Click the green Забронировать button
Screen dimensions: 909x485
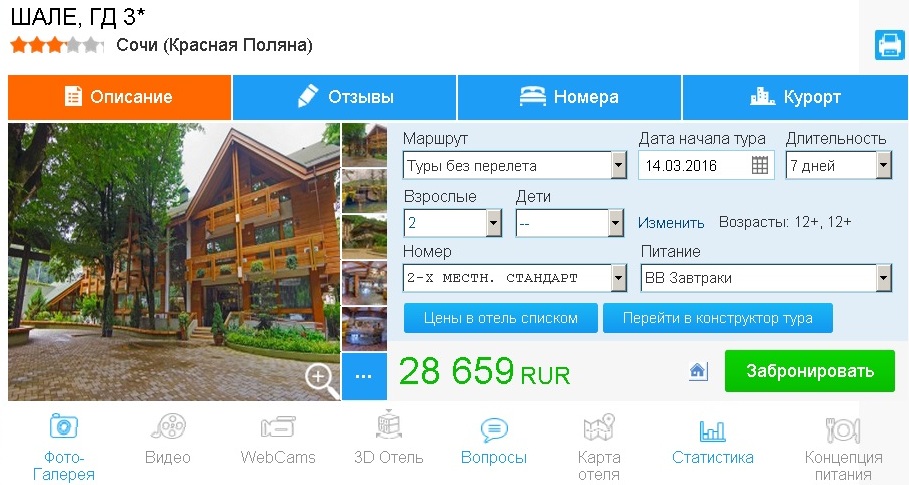[x=810, y=371]
